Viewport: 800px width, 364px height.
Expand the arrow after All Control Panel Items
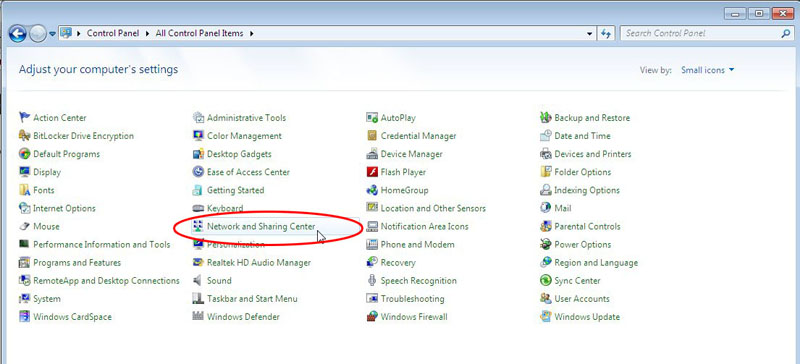pos(252,34)
